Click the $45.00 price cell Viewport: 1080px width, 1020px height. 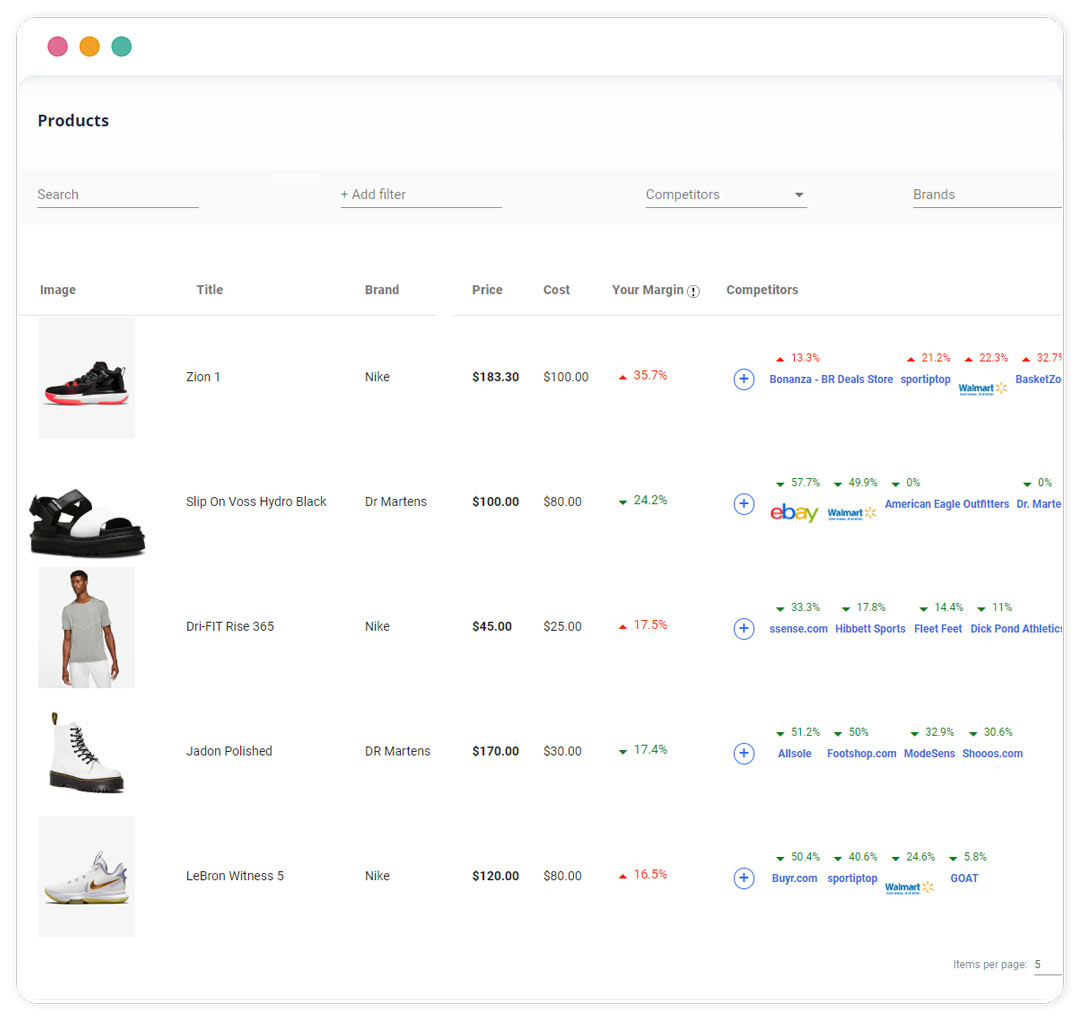coord(492,627)
